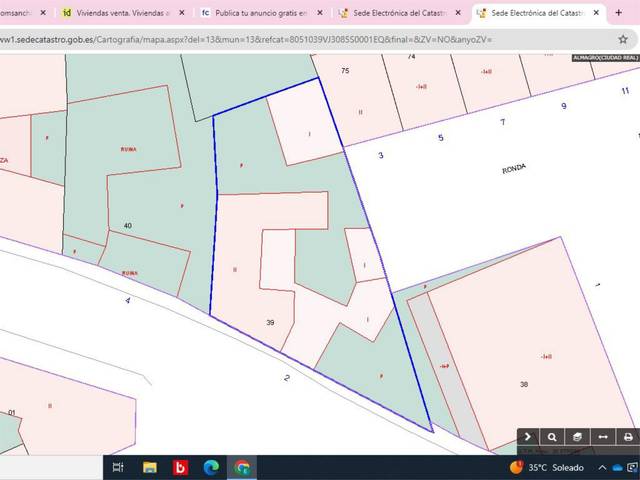Open the map search magnifier tool
The image size is (640, 480).
point(552,437)
